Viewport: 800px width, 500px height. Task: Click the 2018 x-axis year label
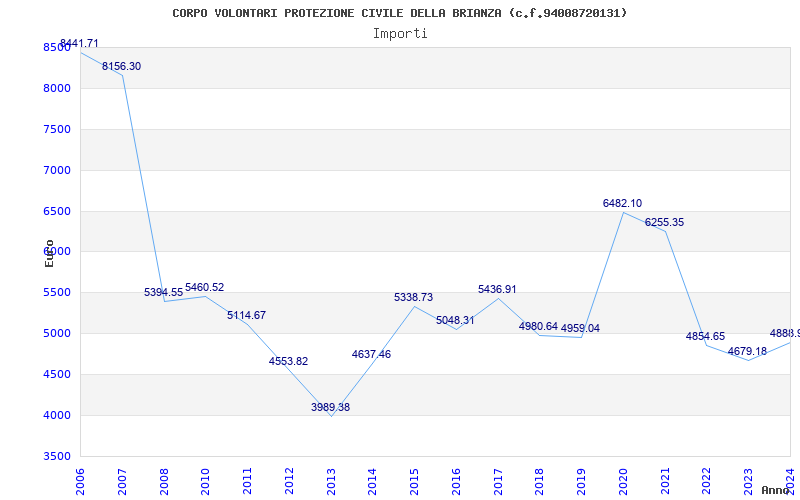tap(539, 482)
